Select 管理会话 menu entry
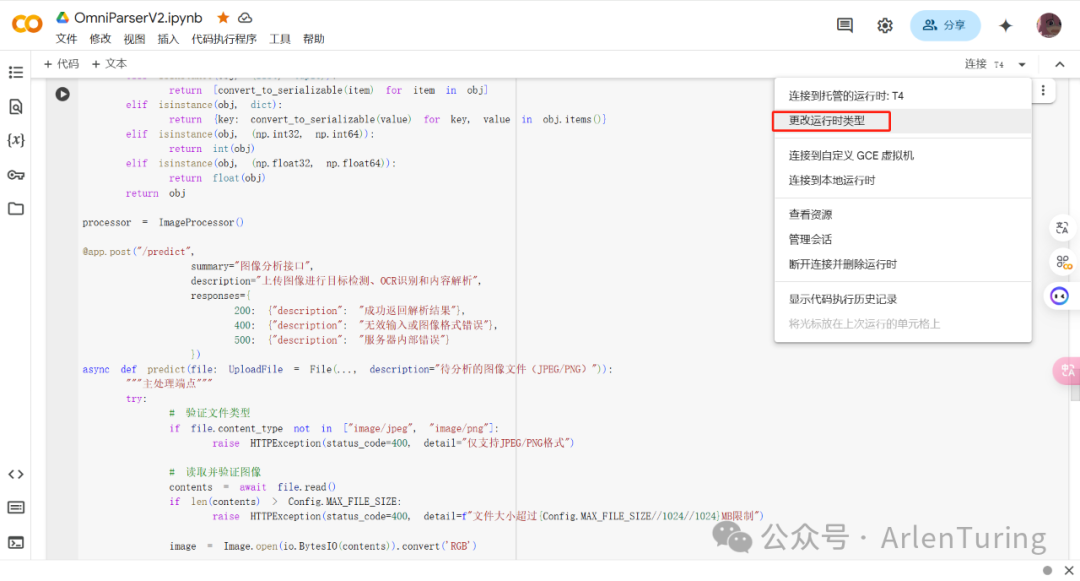The width and height of the screenshot is (1080, 581). [902, 240]
